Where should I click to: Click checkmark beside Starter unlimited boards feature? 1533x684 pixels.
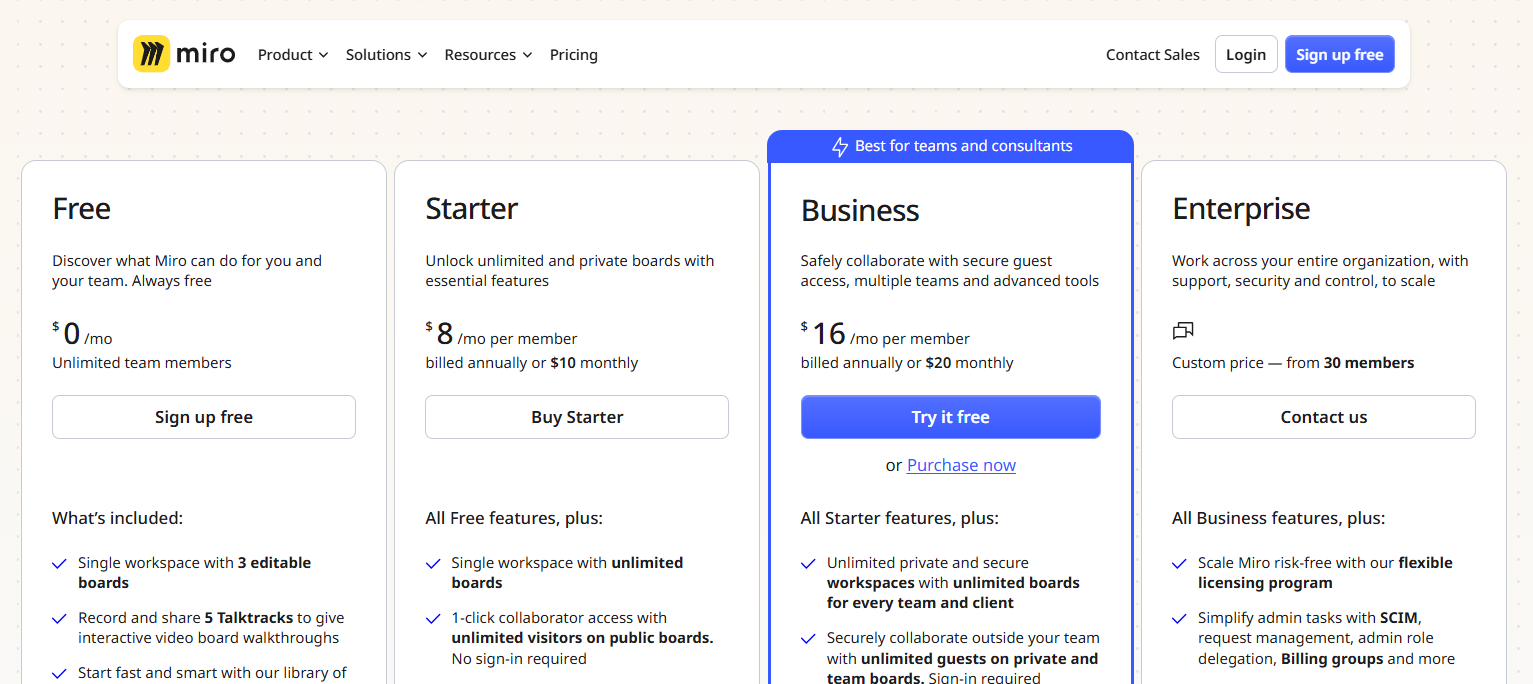[x=433, y=564]
